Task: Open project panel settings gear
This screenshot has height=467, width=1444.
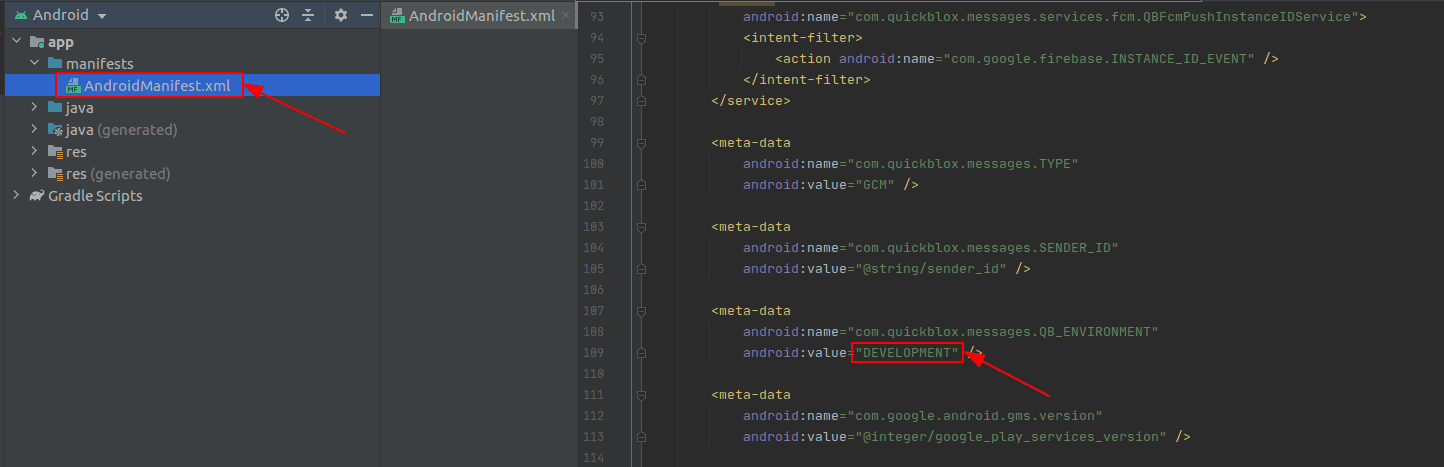Action: point(341,15)
